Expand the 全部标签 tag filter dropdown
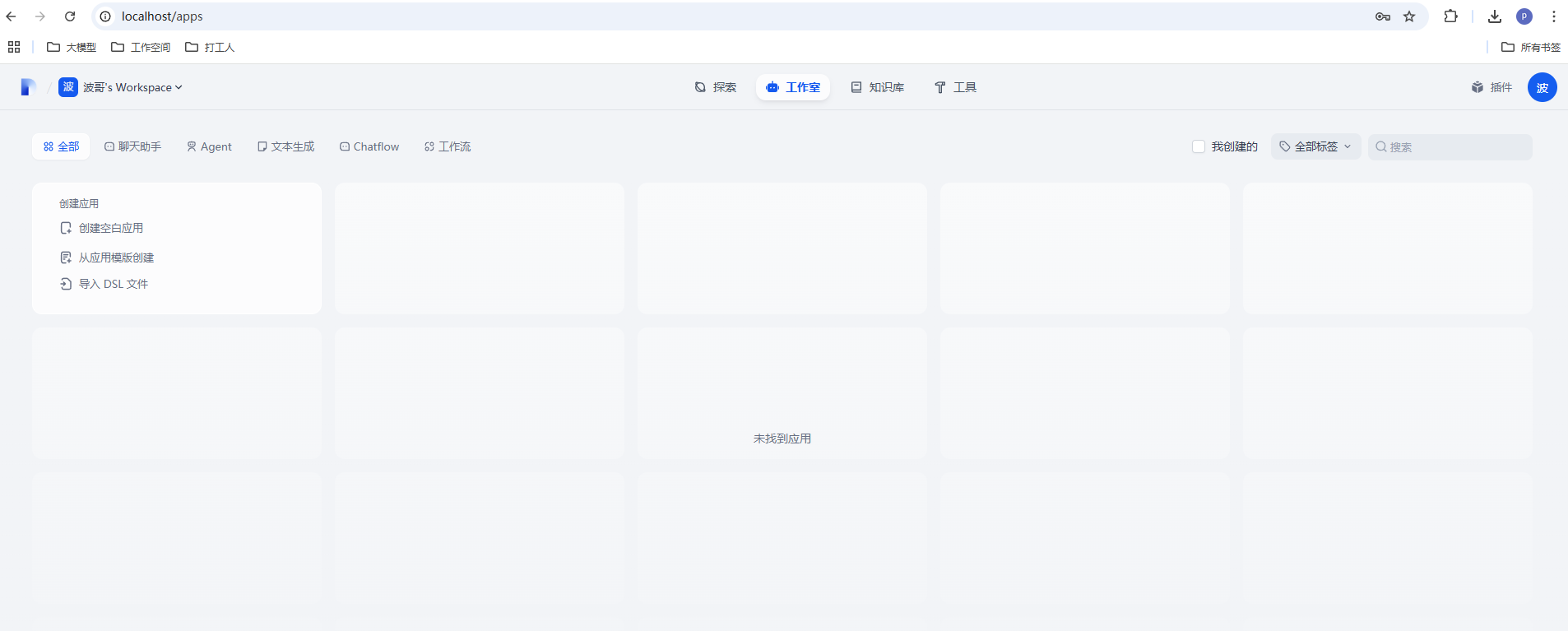This screenshot has height=631, width=1568. click(x=1315, y=146)
